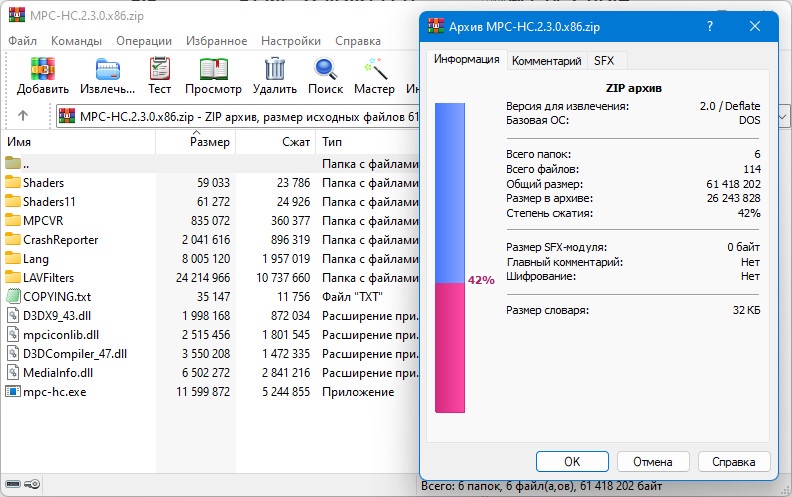Sort by the Размер column header
The width and height of the screenshot is (792, 497).
(x=196, y=142)
